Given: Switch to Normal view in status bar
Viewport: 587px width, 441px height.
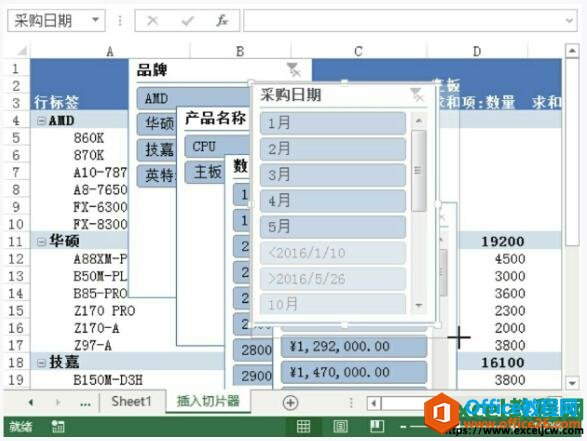Looking at the screenshot, I should click(303, 426).
